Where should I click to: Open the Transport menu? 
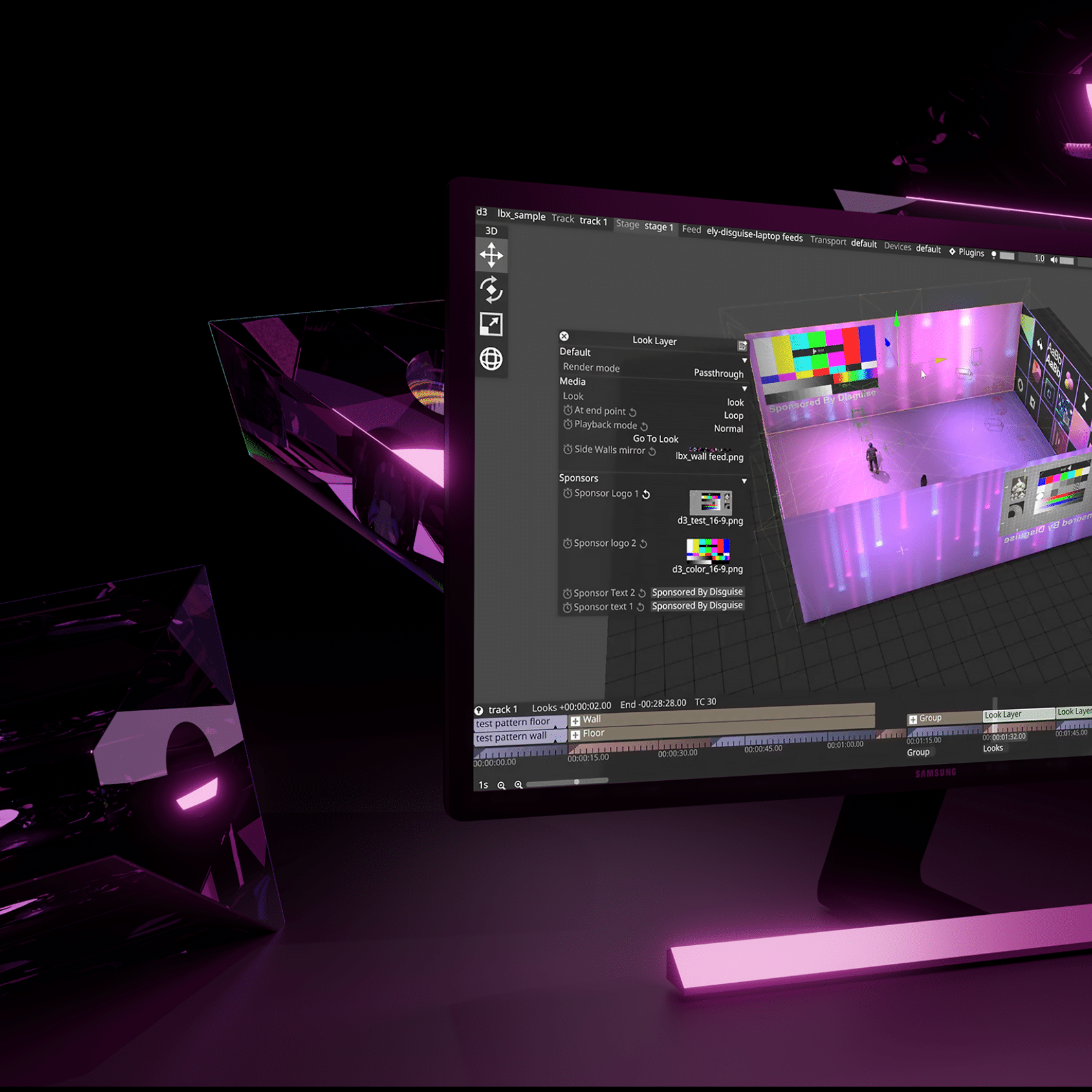pyautogui.click(x=828, y=241)
